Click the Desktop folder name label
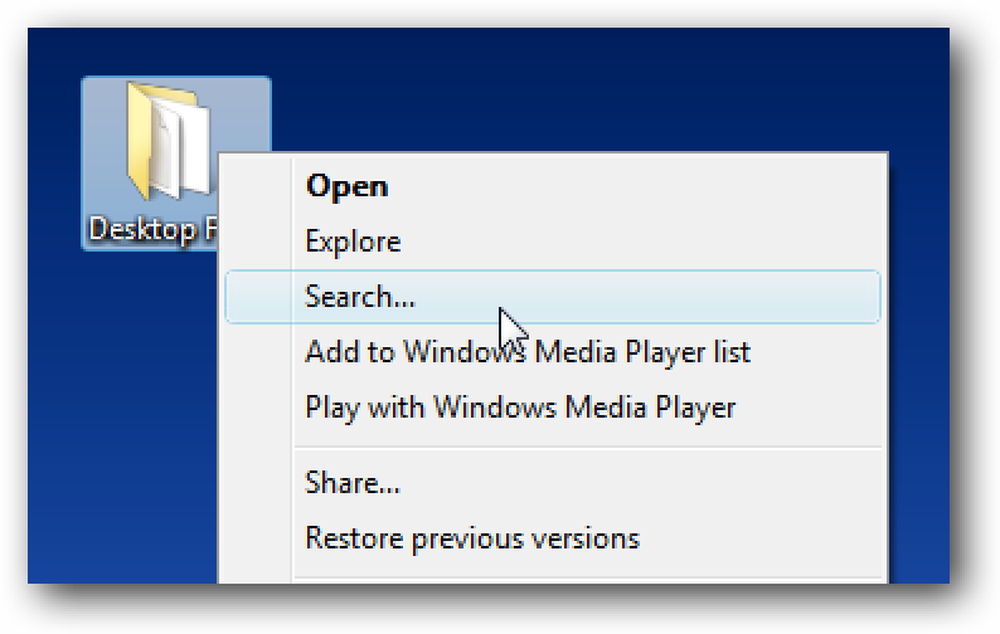 click(x=153, y=230)
